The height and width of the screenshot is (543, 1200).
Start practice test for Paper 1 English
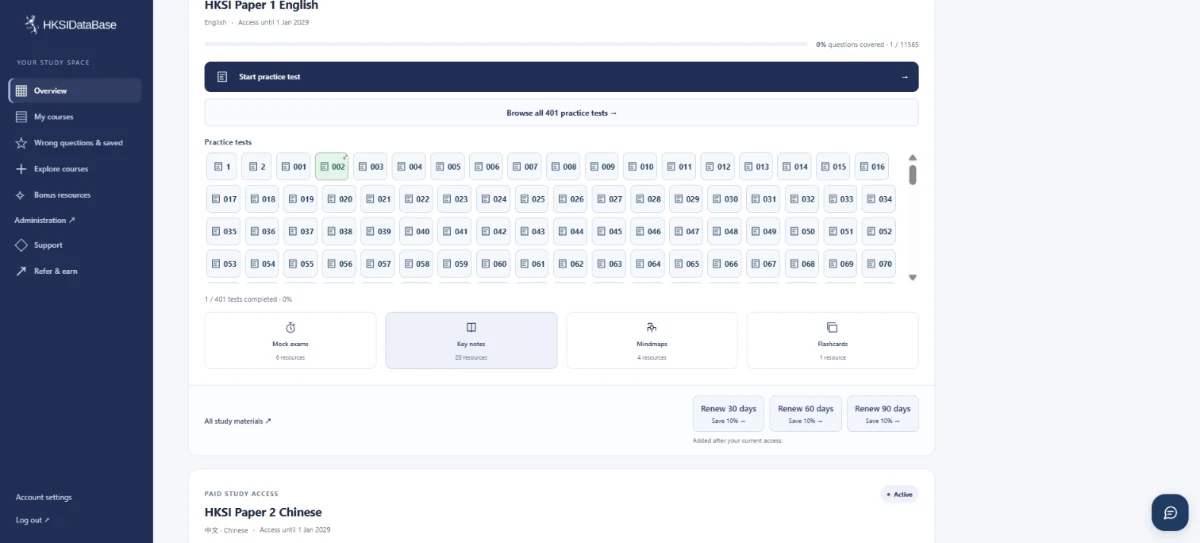click(561, 77)
